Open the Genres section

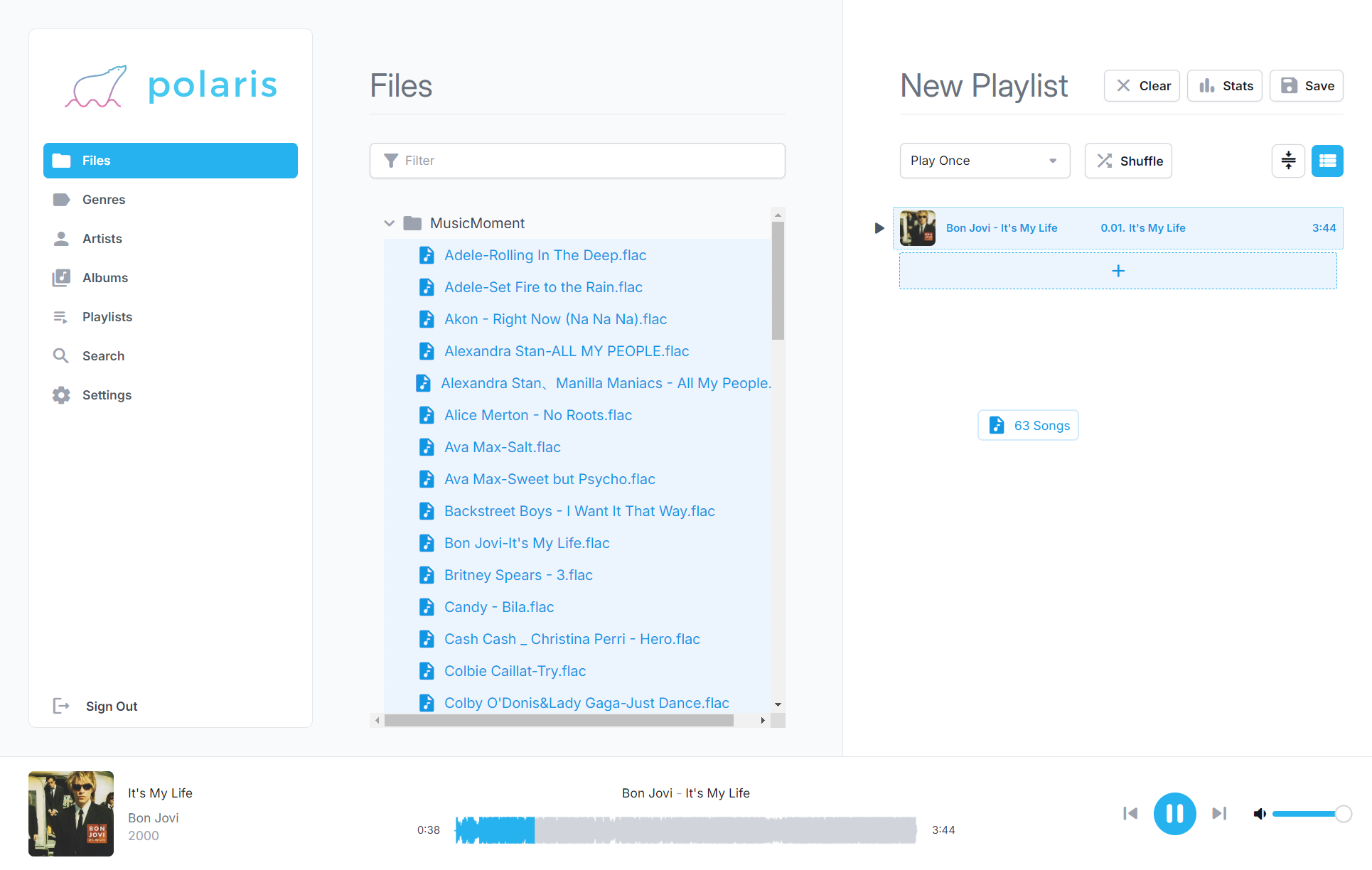click(x=171, y=200)
